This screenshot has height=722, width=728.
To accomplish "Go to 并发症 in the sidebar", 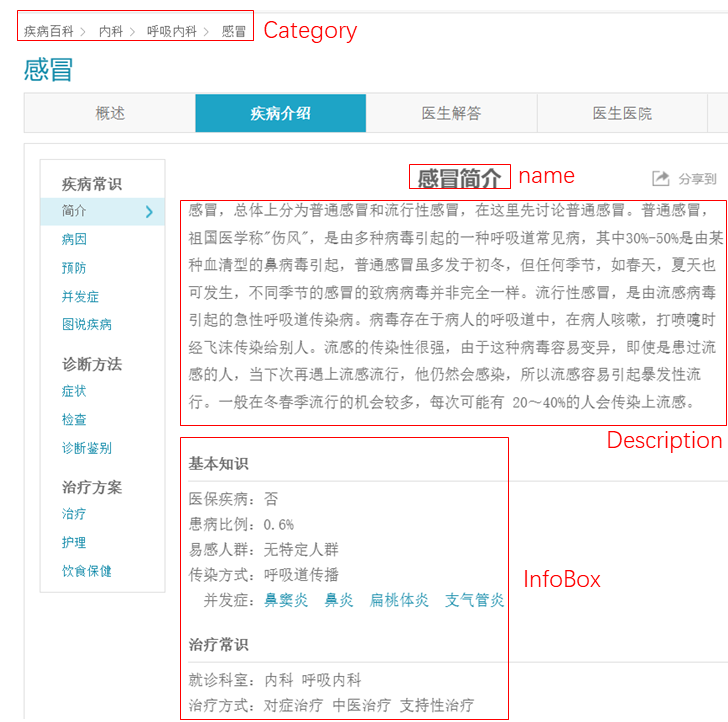I will pyautogui.click(x=80, y=296).
